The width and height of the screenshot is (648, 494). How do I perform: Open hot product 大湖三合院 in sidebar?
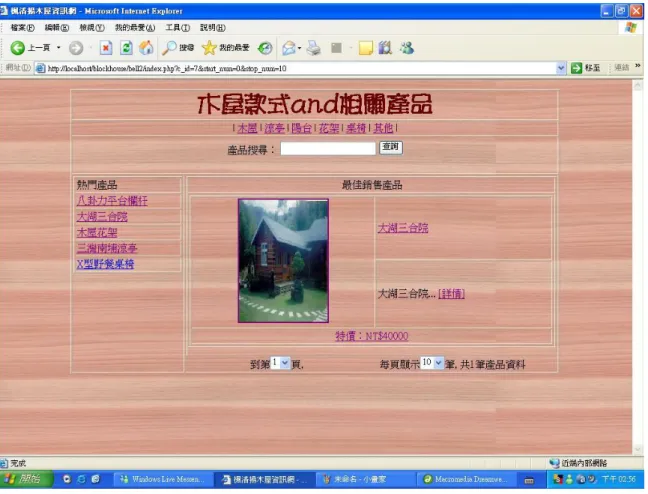click(102, 217)
